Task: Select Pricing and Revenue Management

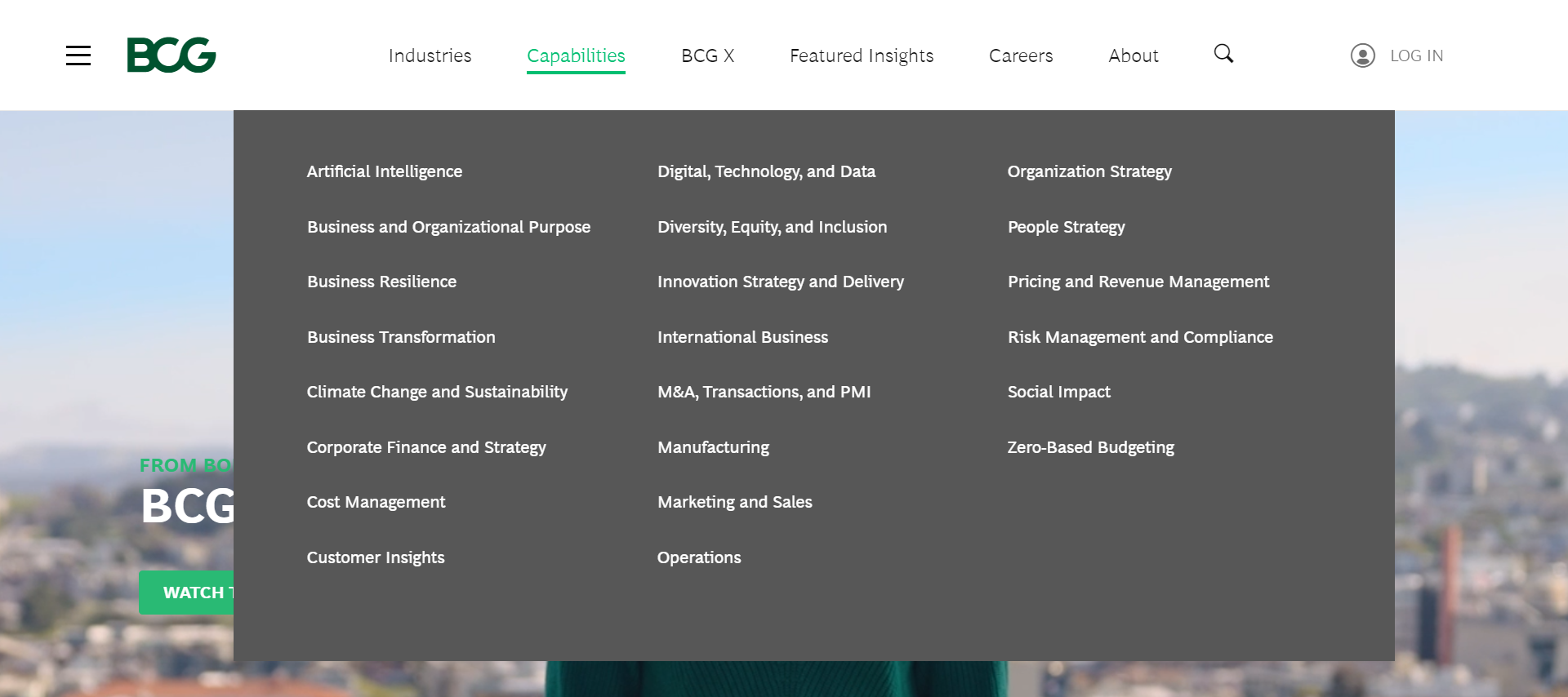Action: click(x=1138, y=282)
